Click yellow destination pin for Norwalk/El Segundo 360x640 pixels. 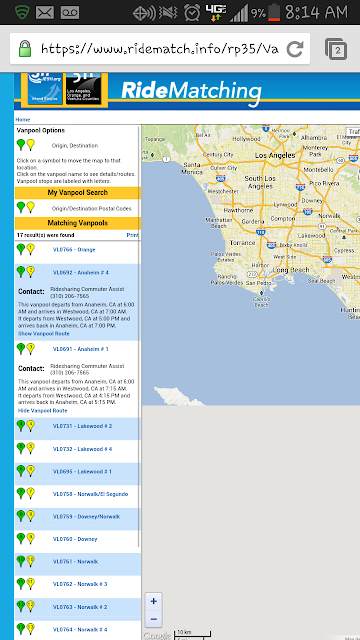(x=31, y=493)
